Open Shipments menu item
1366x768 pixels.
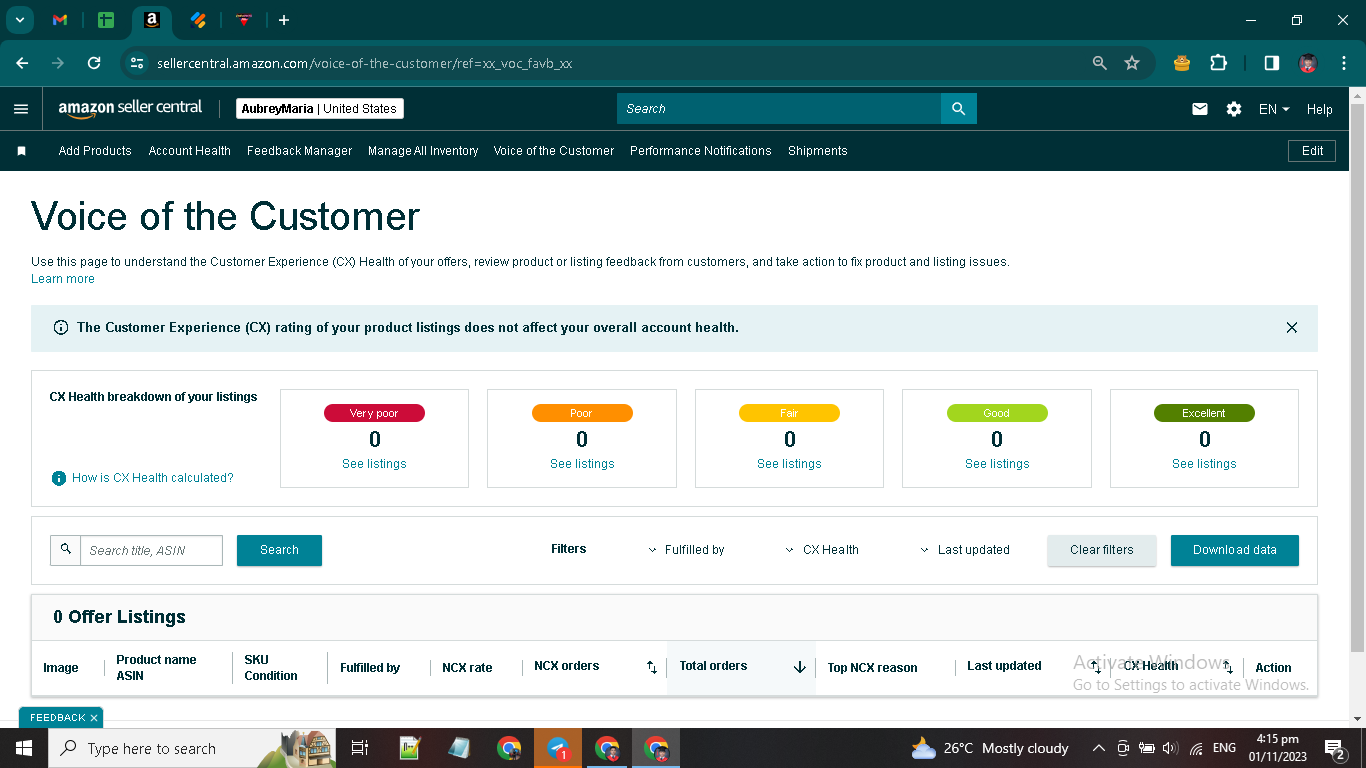point(818,151)
